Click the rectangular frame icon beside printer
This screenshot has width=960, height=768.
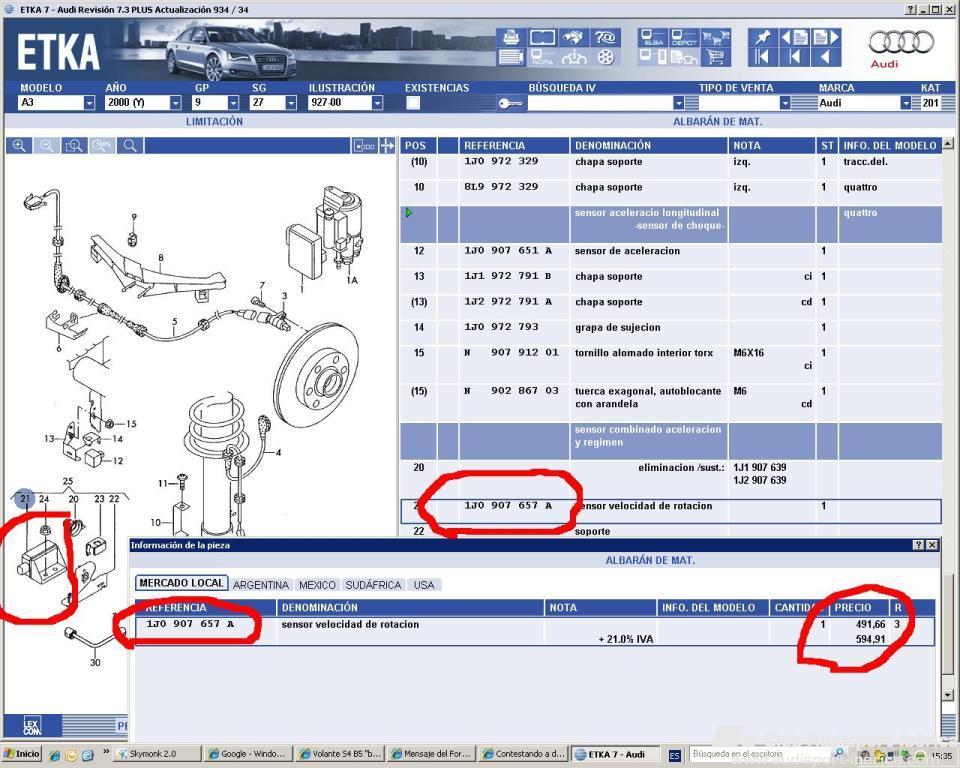(x=542, y=38)
